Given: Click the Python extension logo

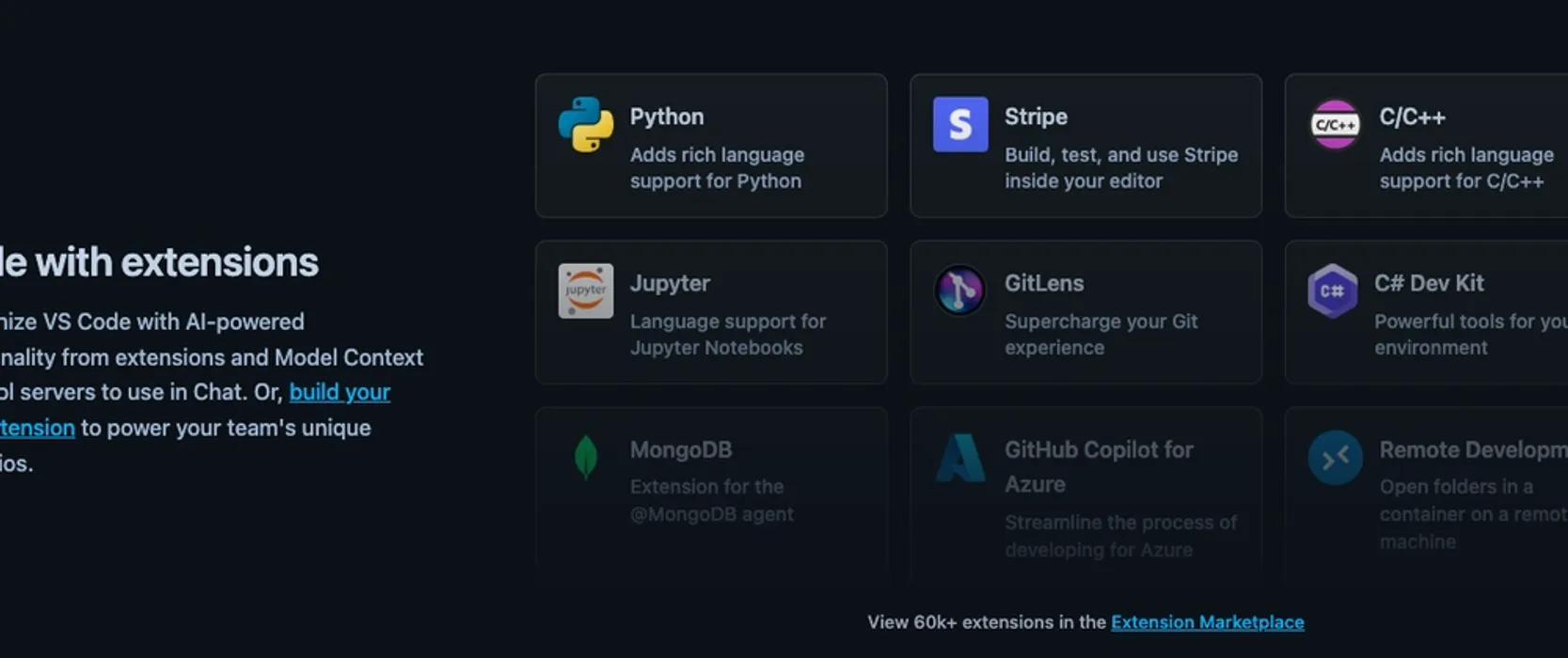Looking at the screenshot, I should point(584,124).
